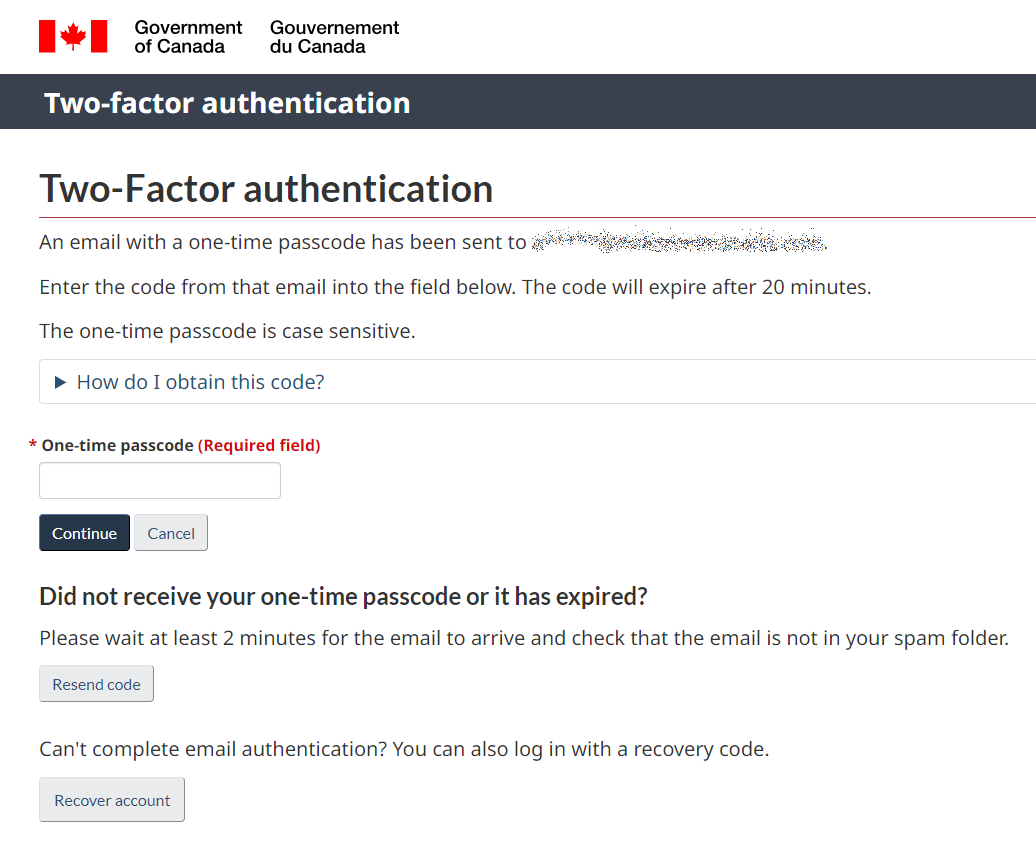Expand 'How do I obtain this code?' details

(200, 382)
